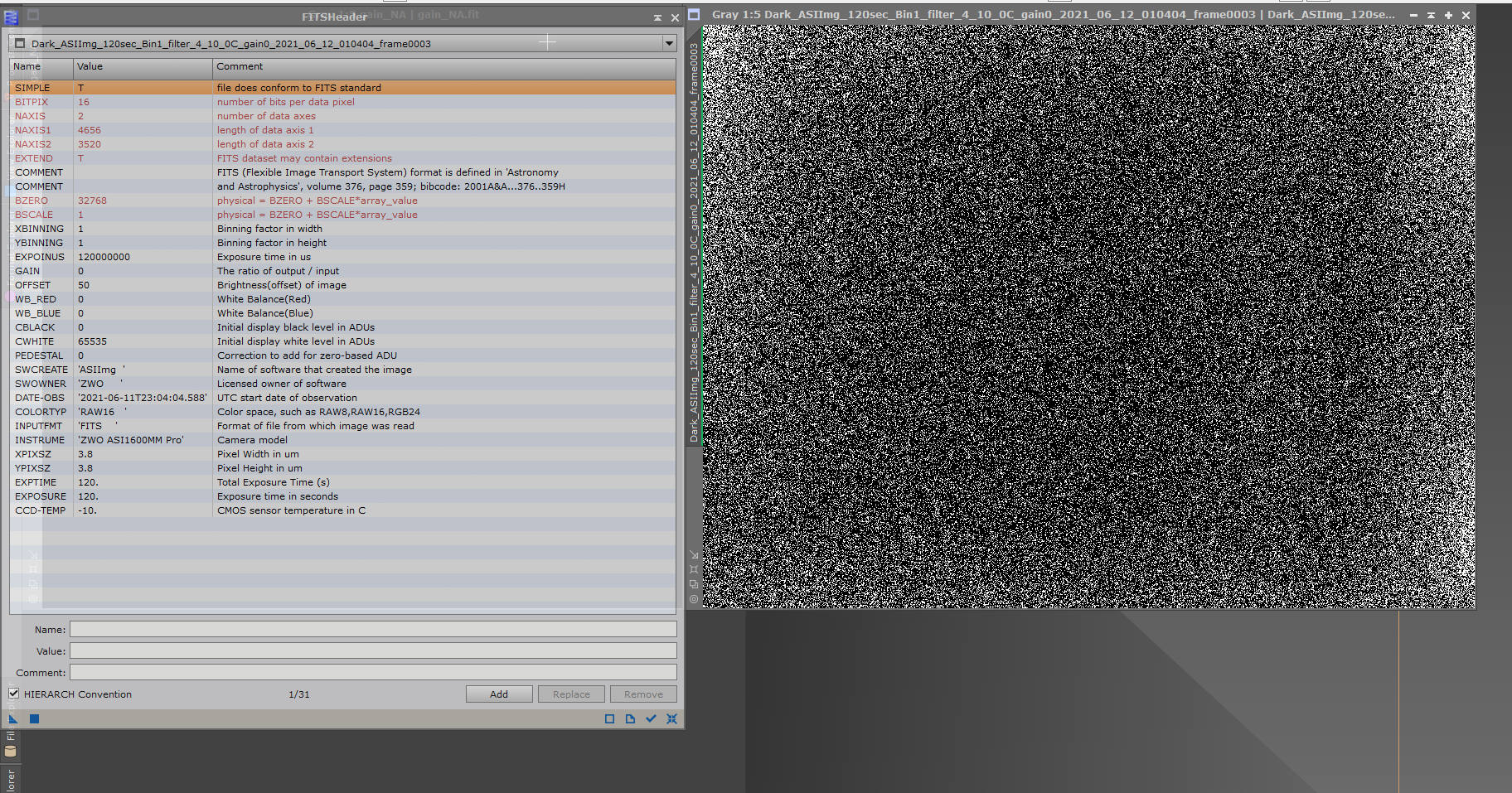The image size is (1512, 793).
Task: Select the WB_RED keyword row
Action: click(342, 299)
